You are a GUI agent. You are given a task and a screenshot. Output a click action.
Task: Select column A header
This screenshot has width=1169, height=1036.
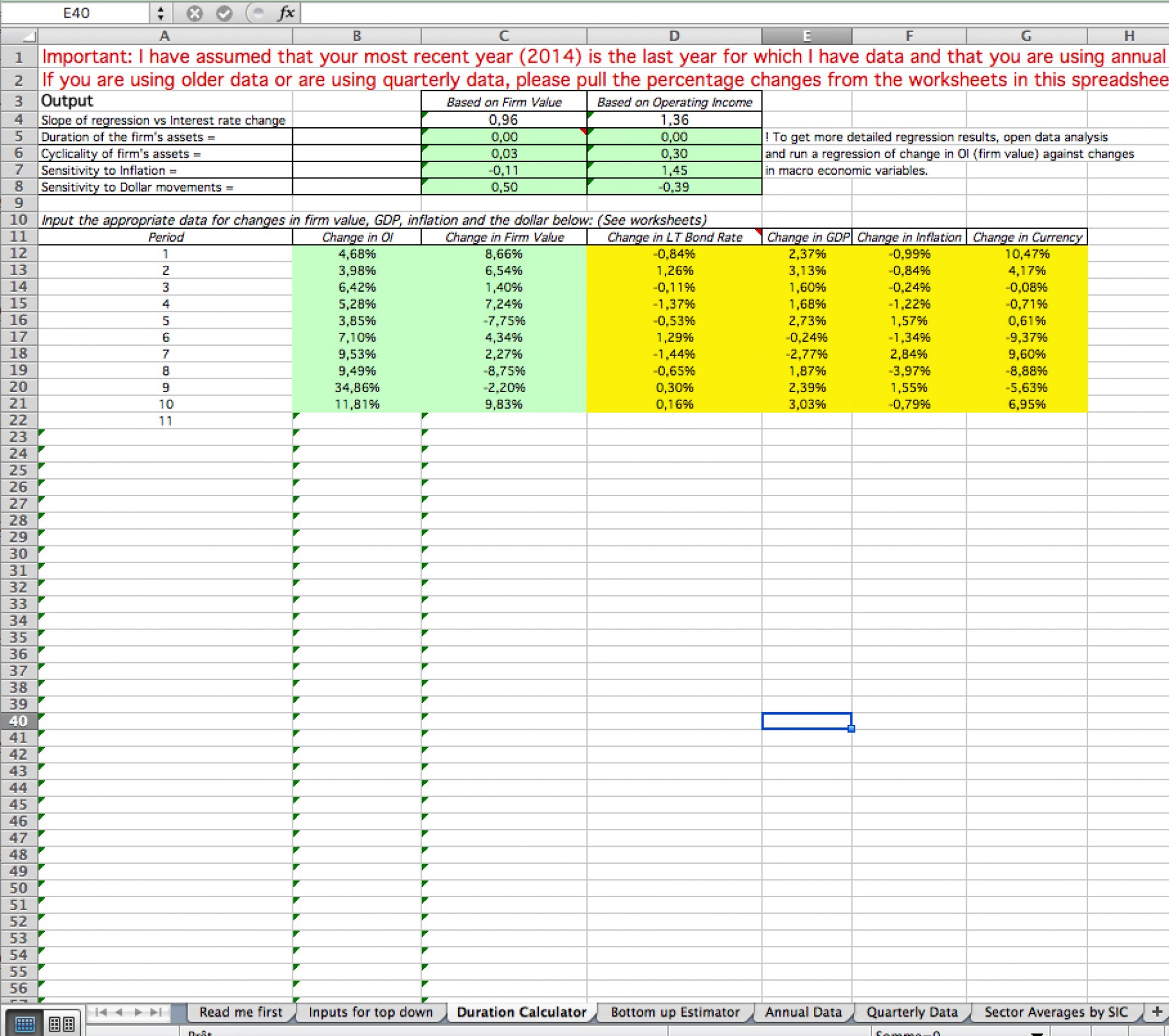click(165, 36)
